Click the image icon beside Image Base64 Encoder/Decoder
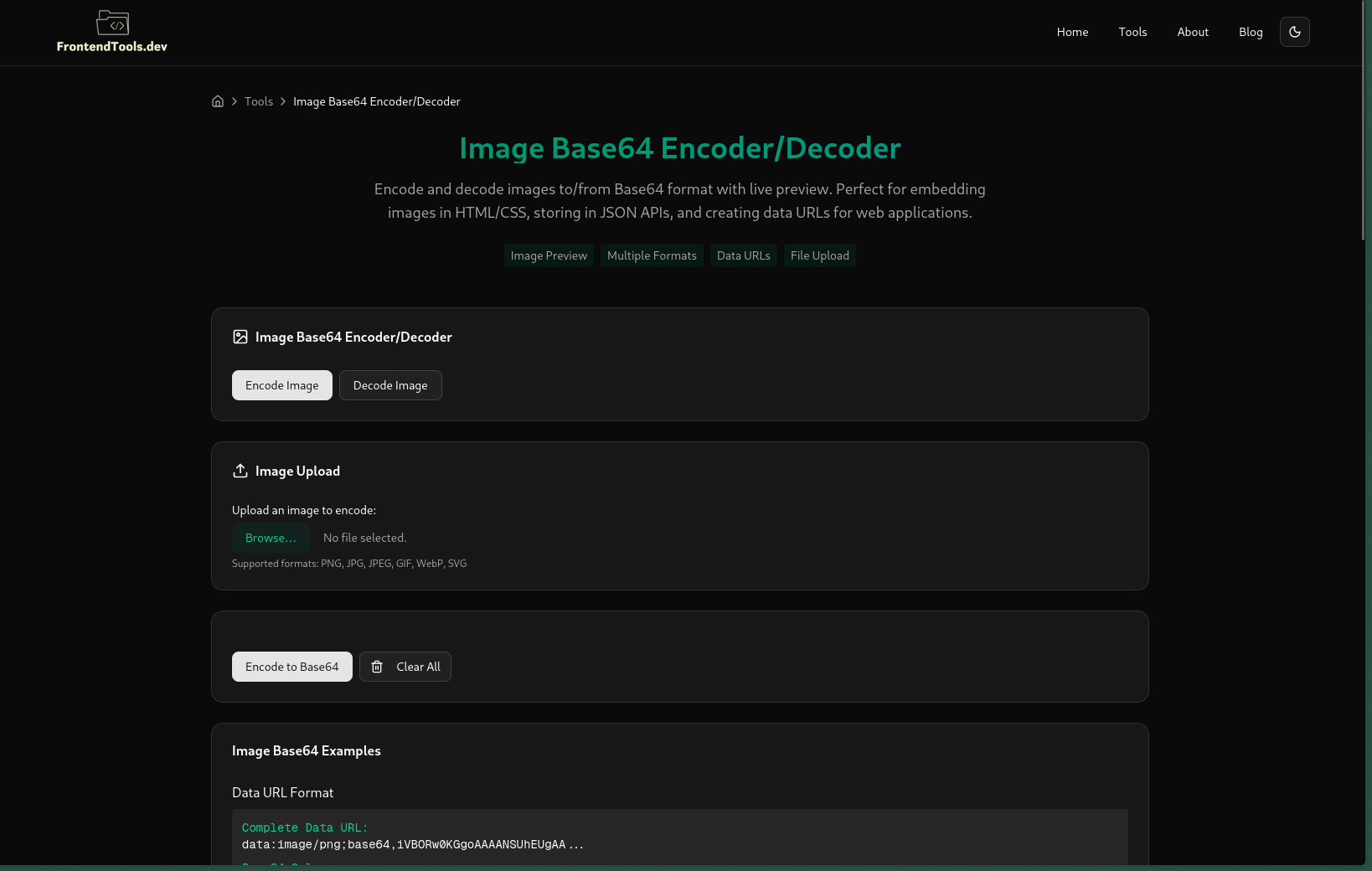1372x871 pixels. (x=240, y=337)
